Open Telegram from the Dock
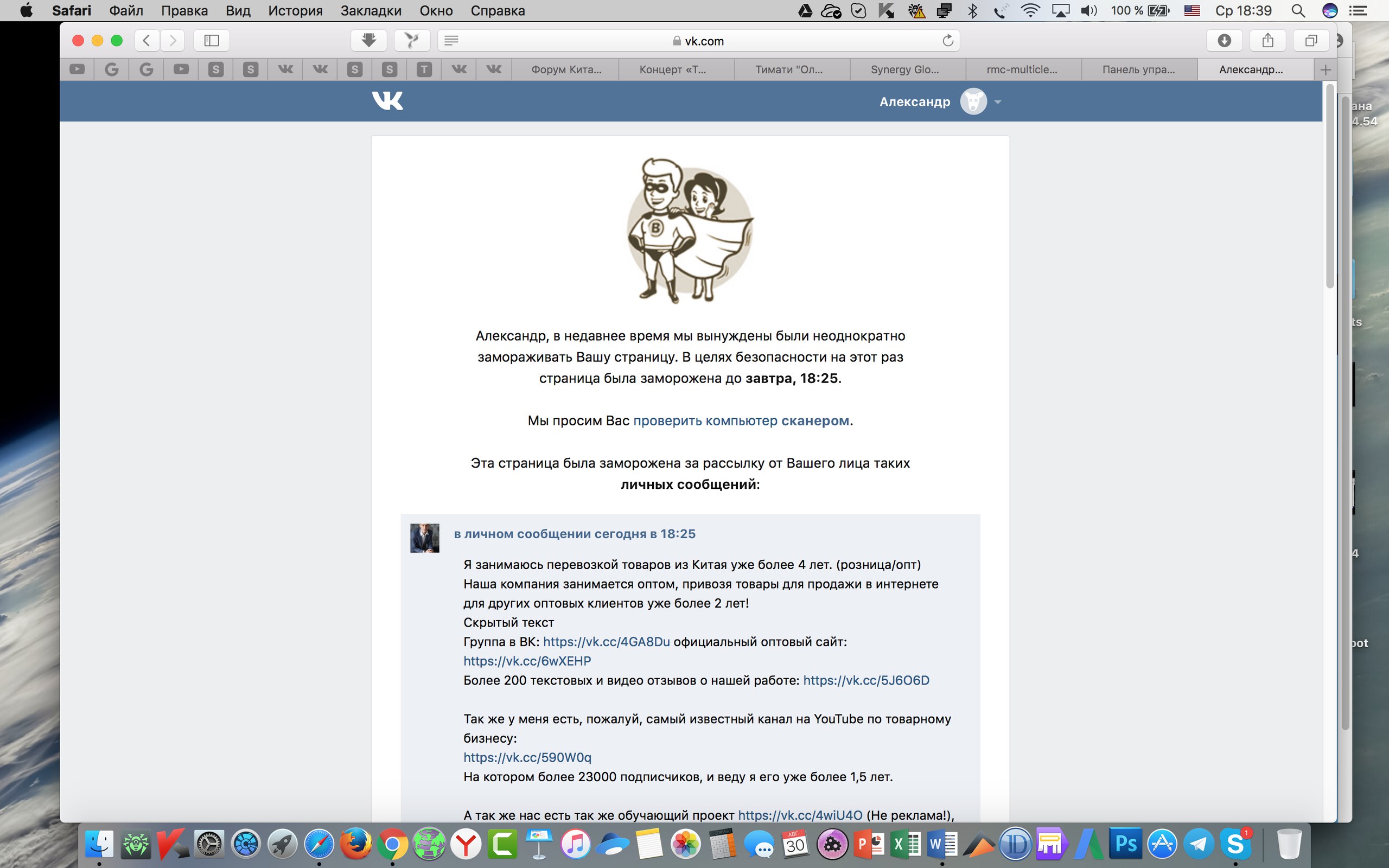 [1199, 844]
